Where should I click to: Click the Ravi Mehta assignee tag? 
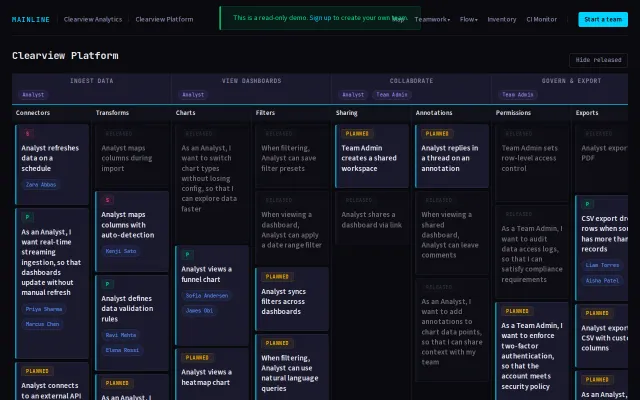(121, 335)
